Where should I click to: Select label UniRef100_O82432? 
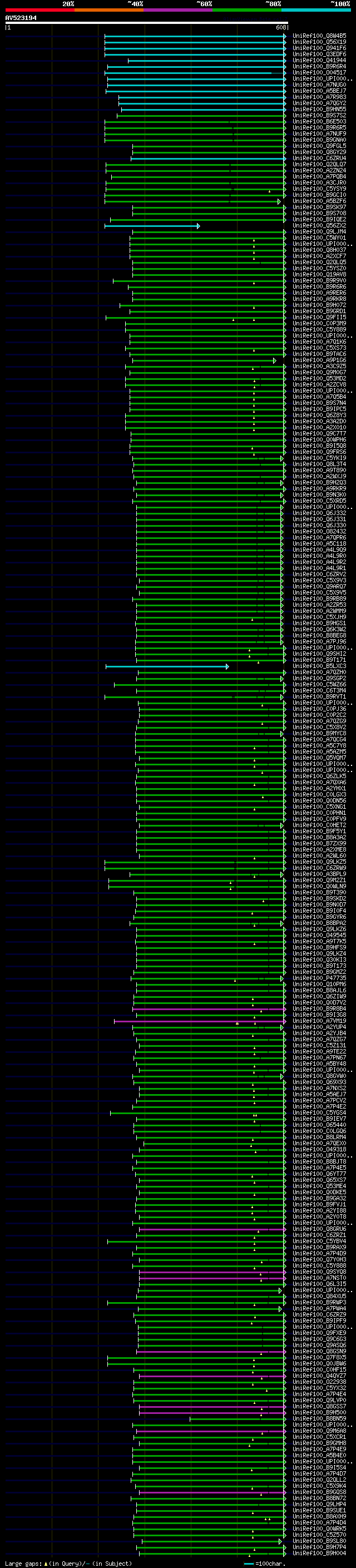click(x=319, y=531)
